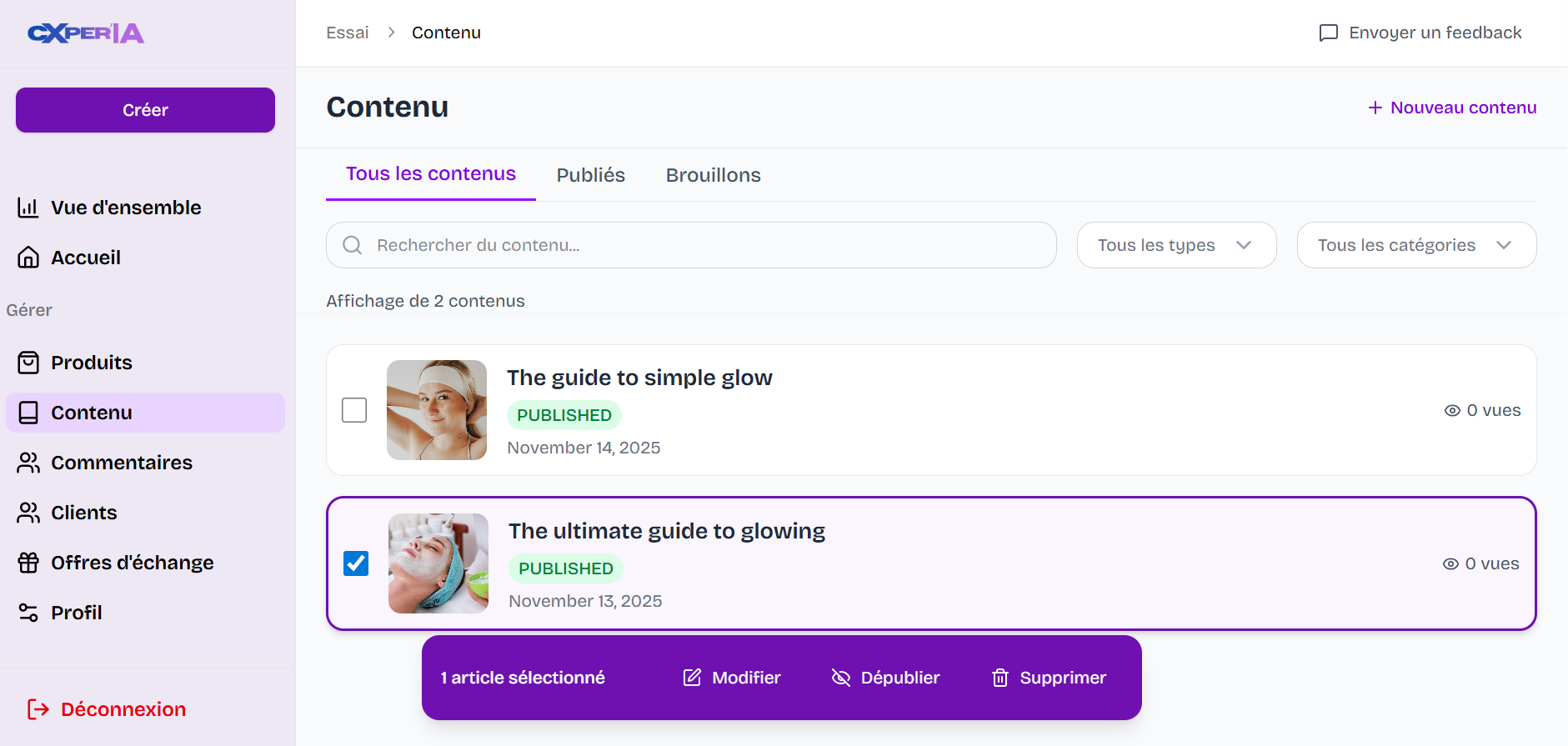Uncheck The ultimate guide to glowing checkbox
Screen dimensions: 1568x746
pos(356,563)
